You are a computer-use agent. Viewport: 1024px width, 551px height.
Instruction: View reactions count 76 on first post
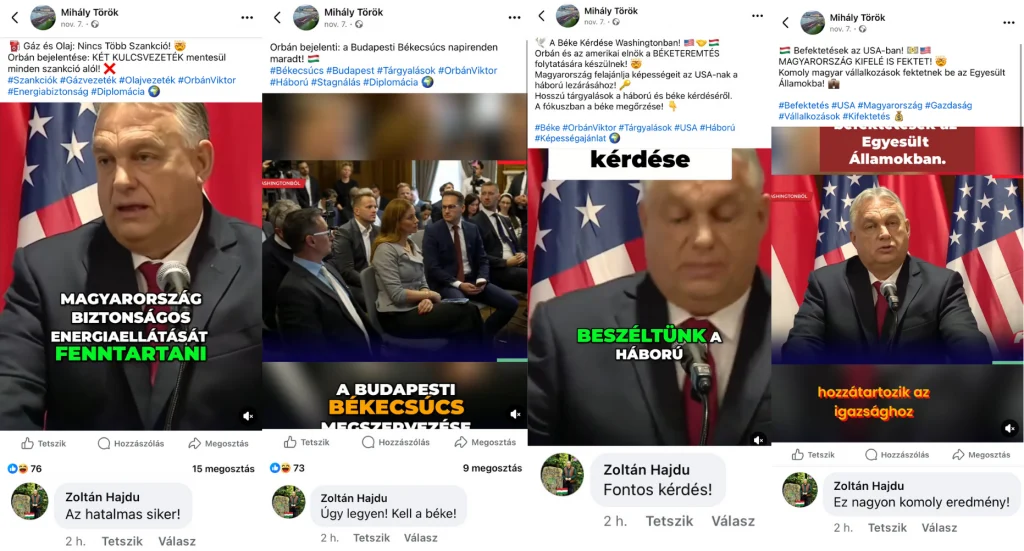pos(25,468)
